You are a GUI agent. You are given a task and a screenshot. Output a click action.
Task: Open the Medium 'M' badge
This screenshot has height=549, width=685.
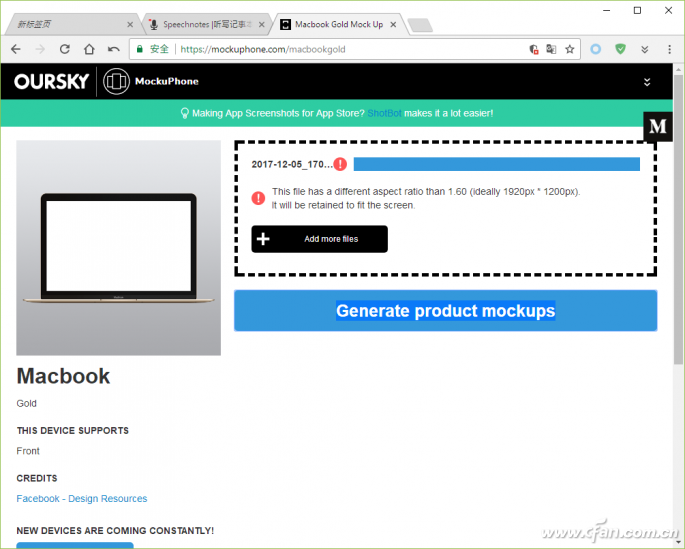[658, 127]
